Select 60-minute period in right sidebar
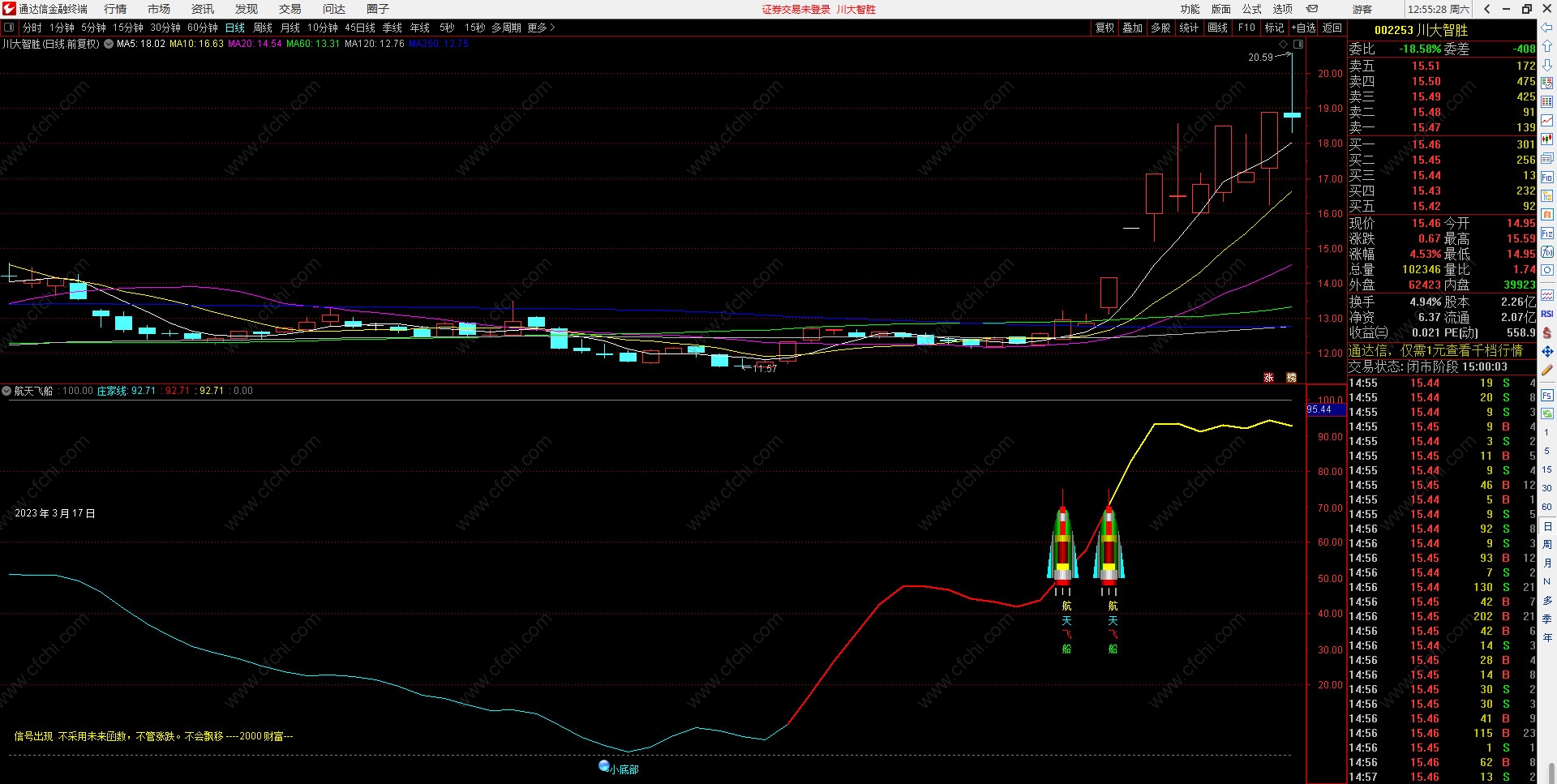This screenshot has height=784, width=1557. (x=1546, y=507)
